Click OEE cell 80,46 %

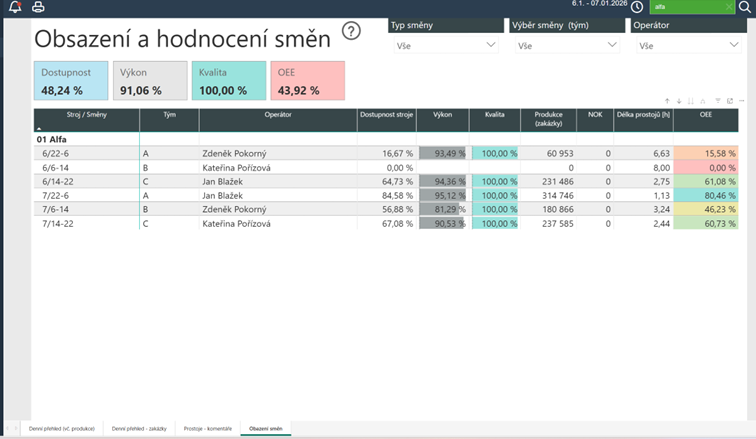point(706,196)
